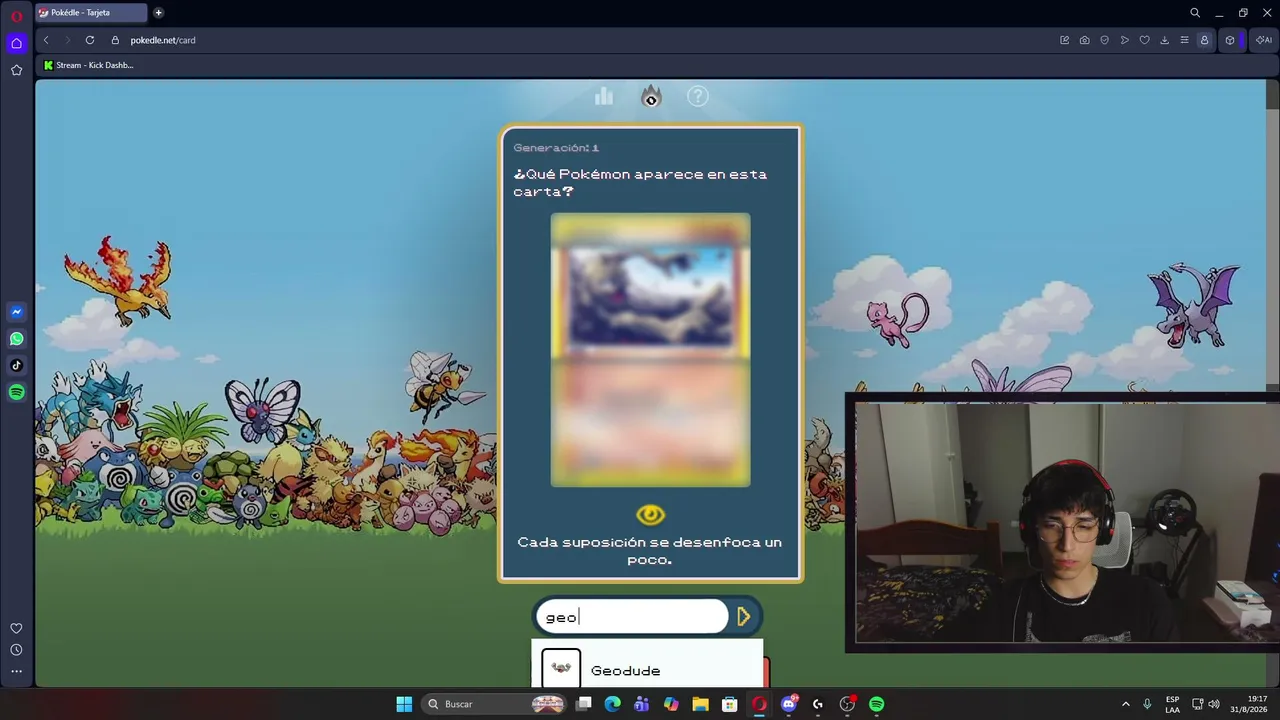Screen dimensions: 1280x720
Task: Open TikTok in the Opera sidebar
Action: [x=16, y=366]
